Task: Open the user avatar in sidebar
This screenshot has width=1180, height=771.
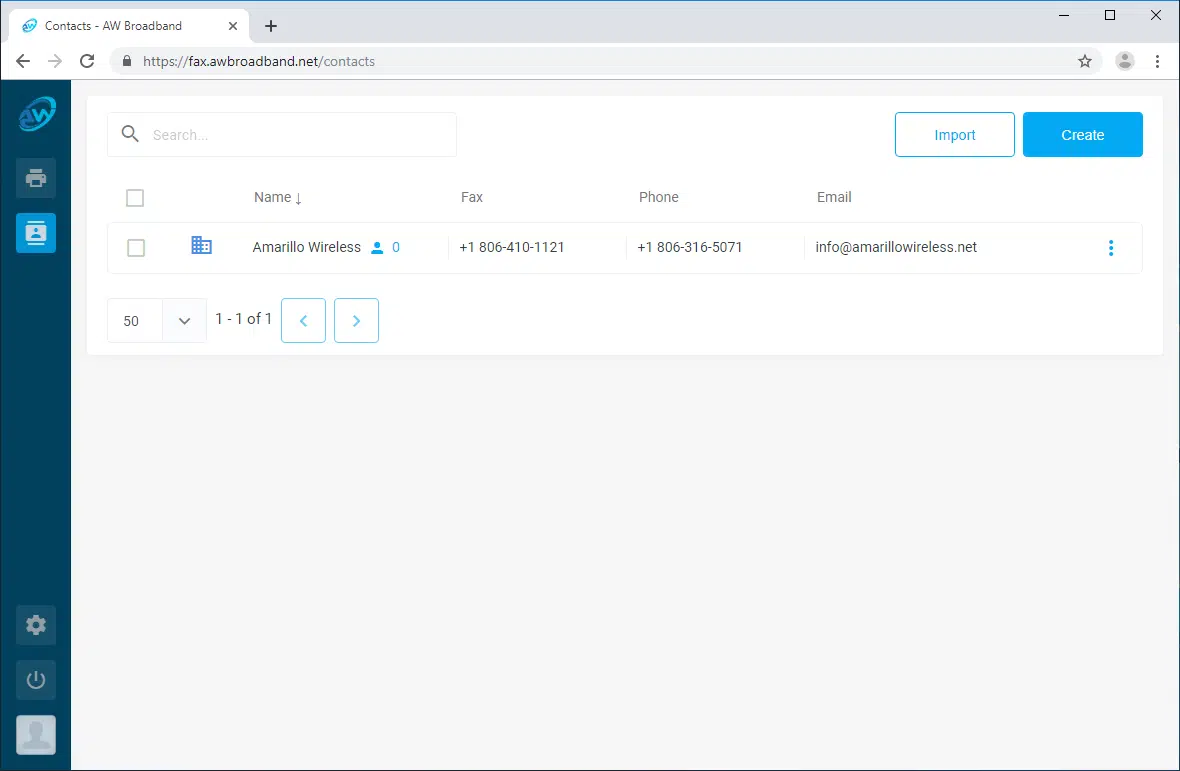Action: pyautogui.click(x=36, y=735)
